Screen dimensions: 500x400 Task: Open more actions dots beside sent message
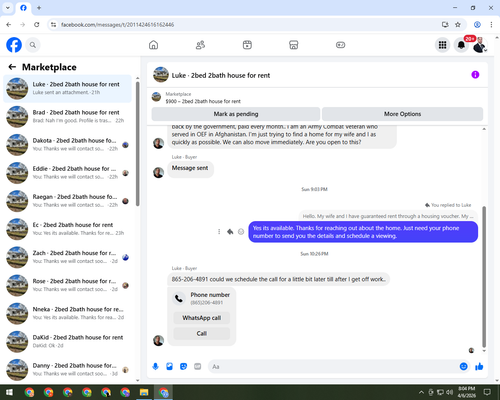click(x=219, y=232)
